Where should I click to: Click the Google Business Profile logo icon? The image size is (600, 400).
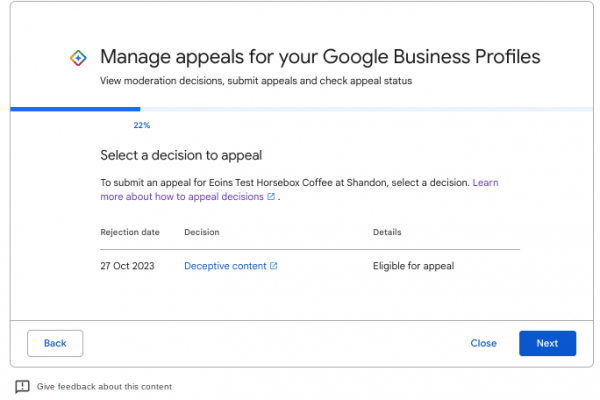[x=78, y=58]
